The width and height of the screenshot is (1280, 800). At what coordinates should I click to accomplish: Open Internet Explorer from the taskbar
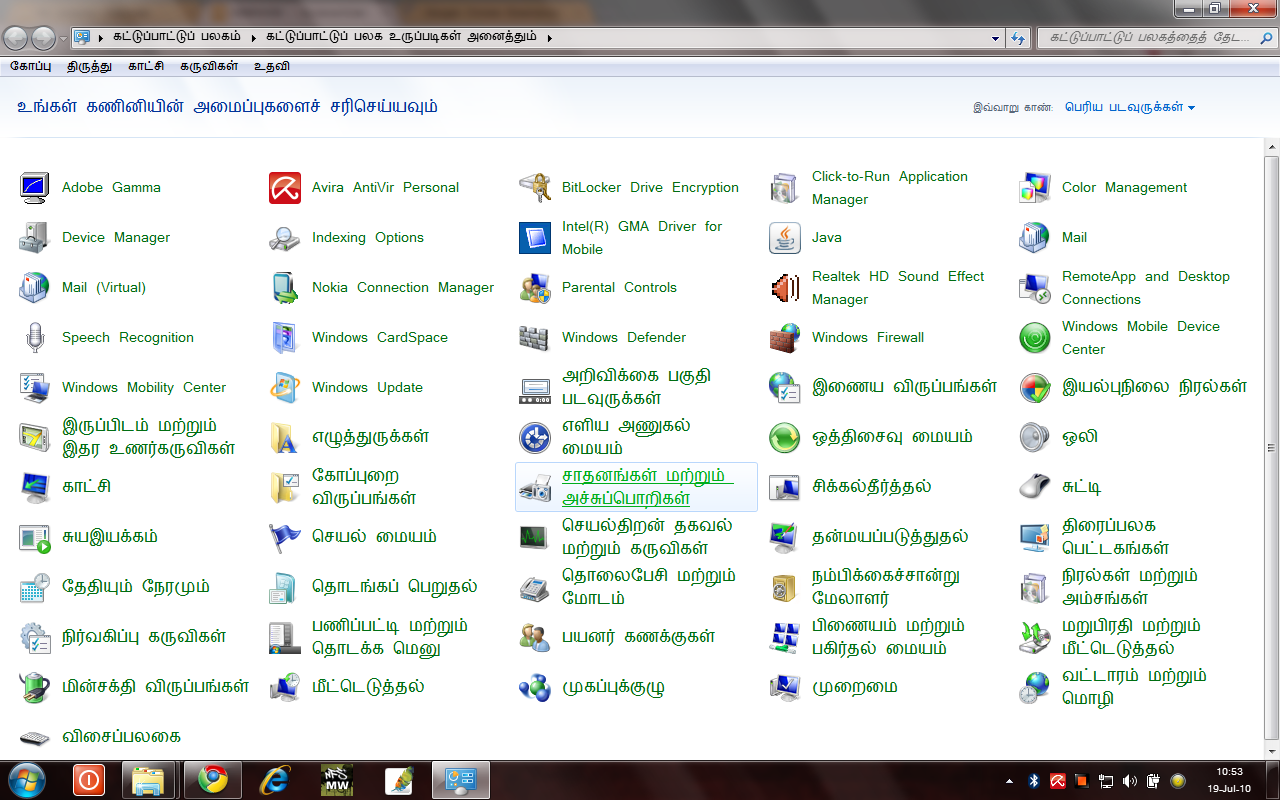click(x=274, y=780)
